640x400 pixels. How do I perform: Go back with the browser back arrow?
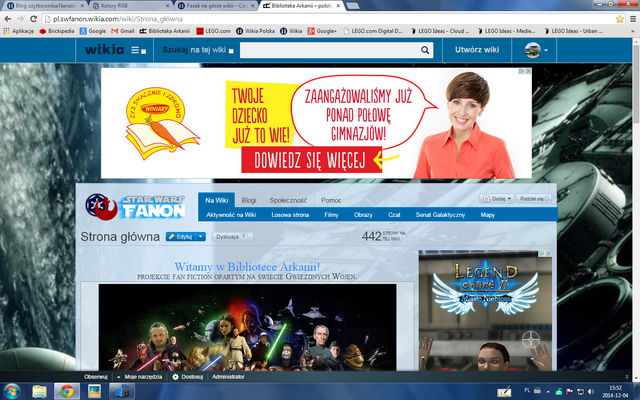[x=7, y=19]
